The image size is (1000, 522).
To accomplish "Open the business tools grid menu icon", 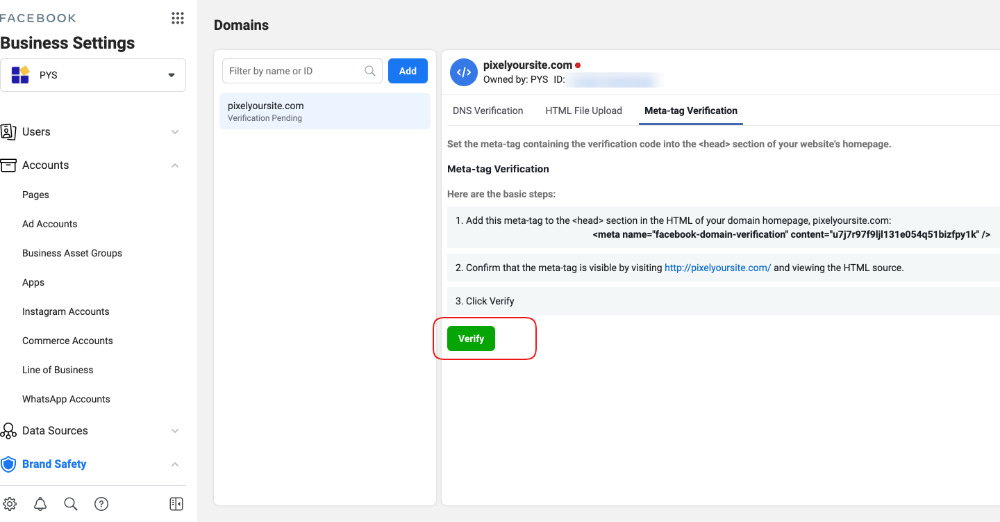I will [177, 18].
